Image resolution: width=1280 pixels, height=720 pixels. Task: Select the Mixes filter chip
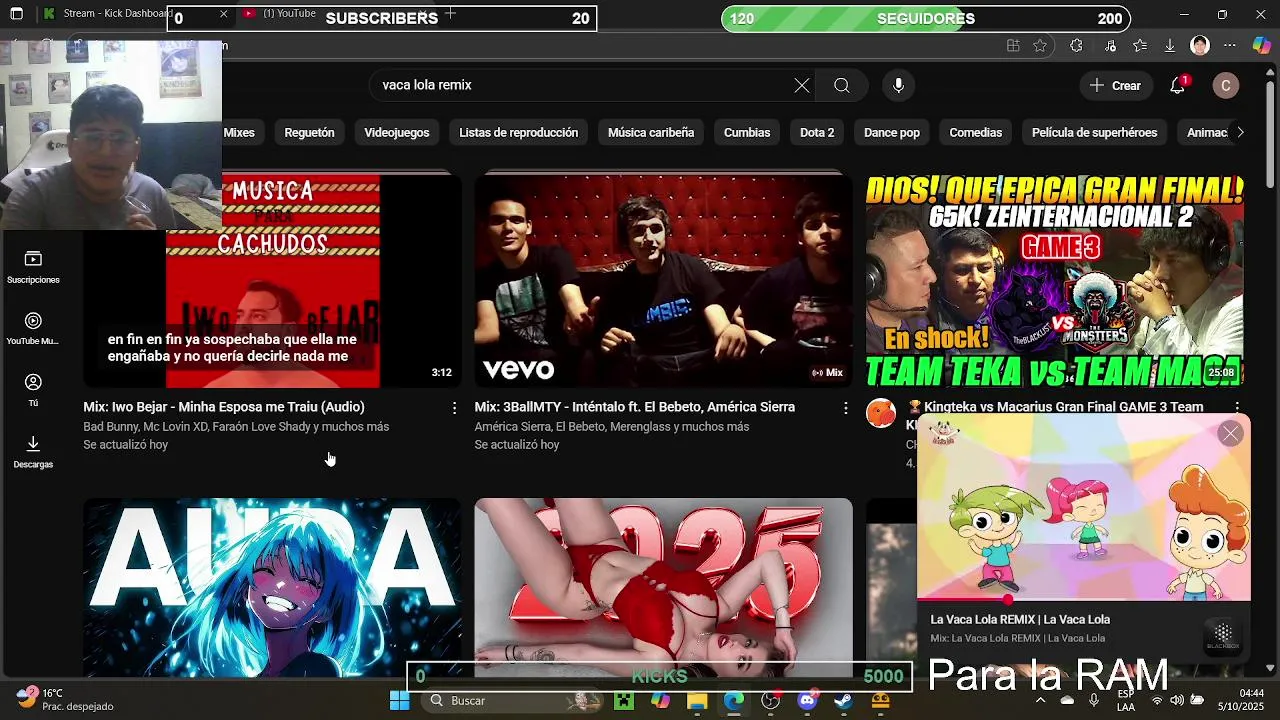(x=238, y=133)
